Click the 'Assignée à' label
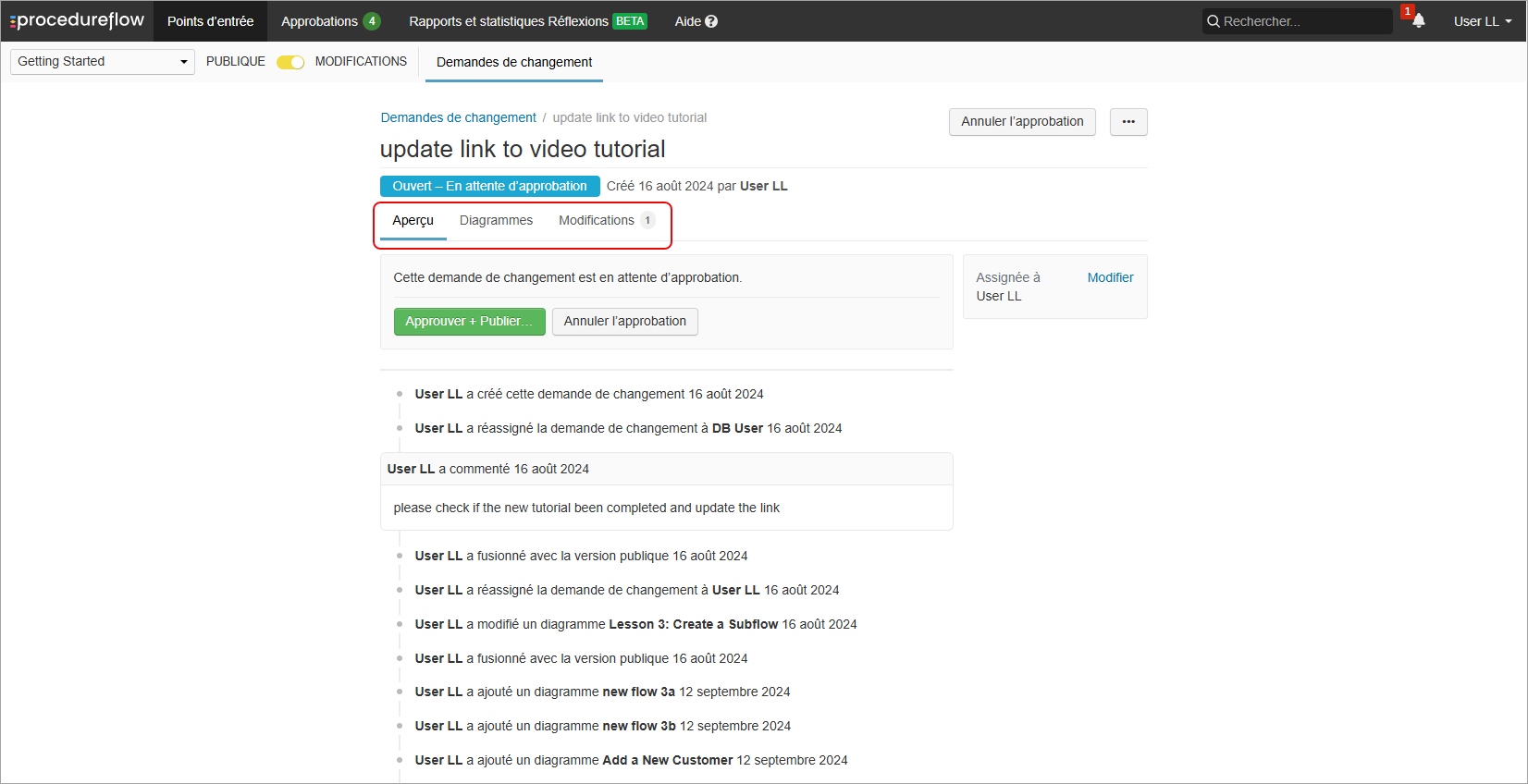The height and width of the screenshot is (784, 1528). point(1008,277)
